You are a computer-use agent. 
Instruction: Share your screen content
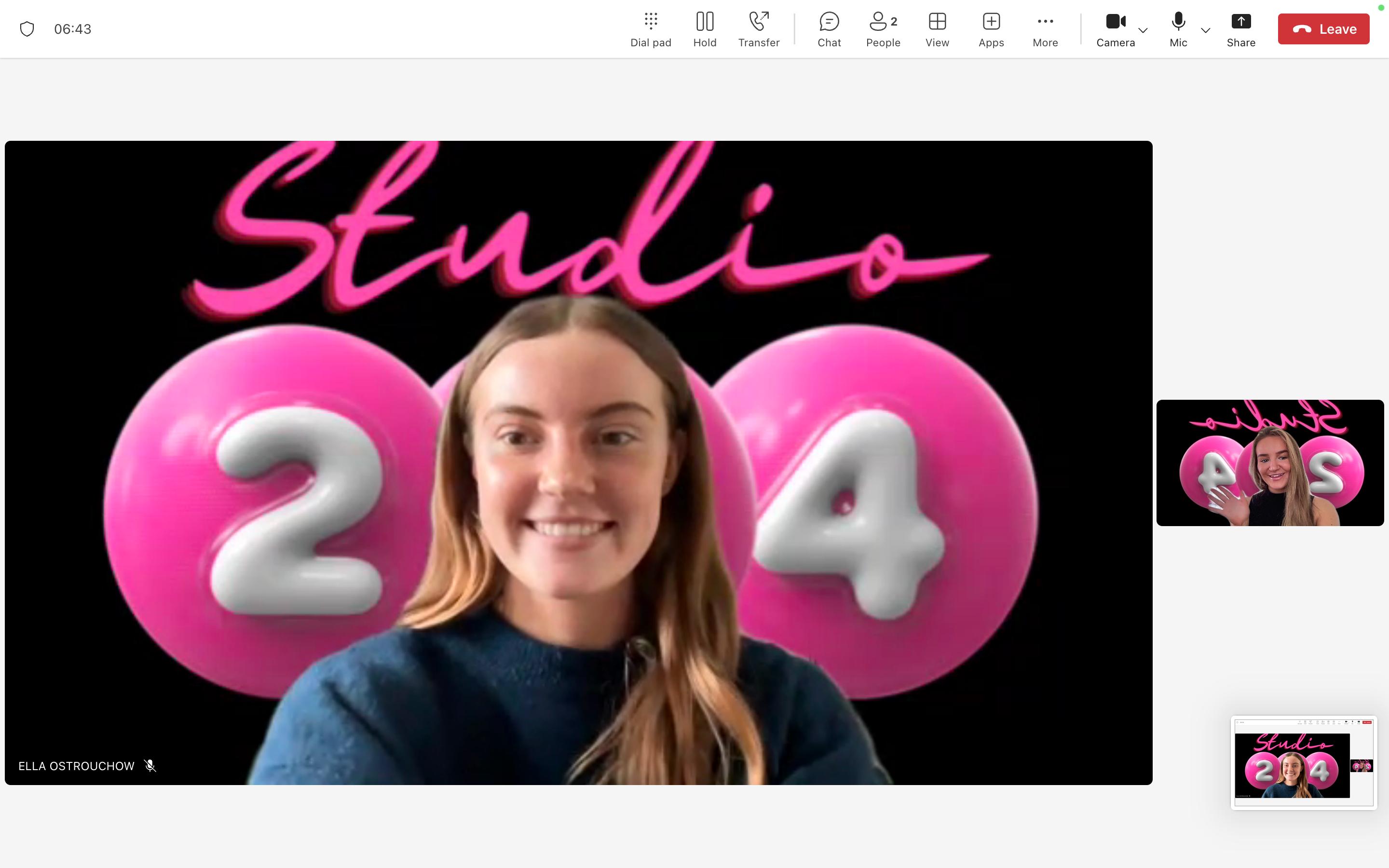(1240, 29)
